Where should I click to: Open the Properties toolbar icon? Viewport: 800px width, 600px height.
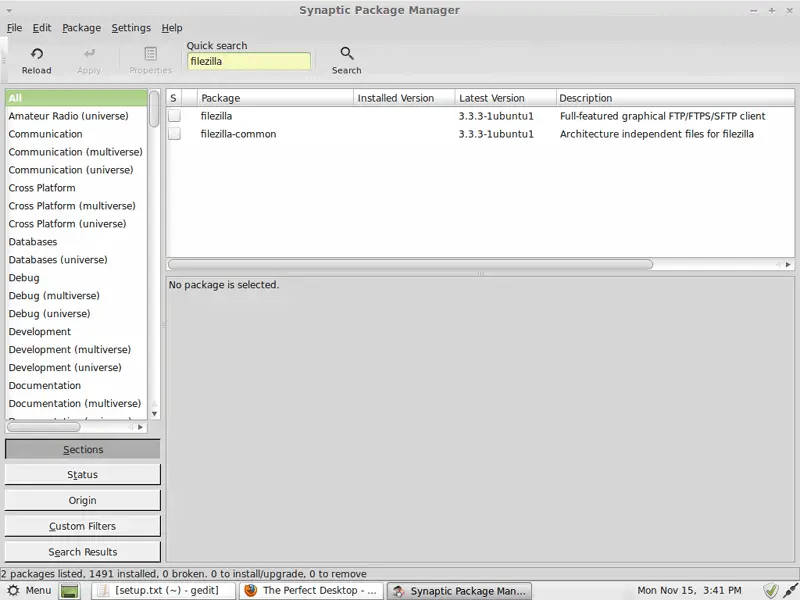(150, 54)
